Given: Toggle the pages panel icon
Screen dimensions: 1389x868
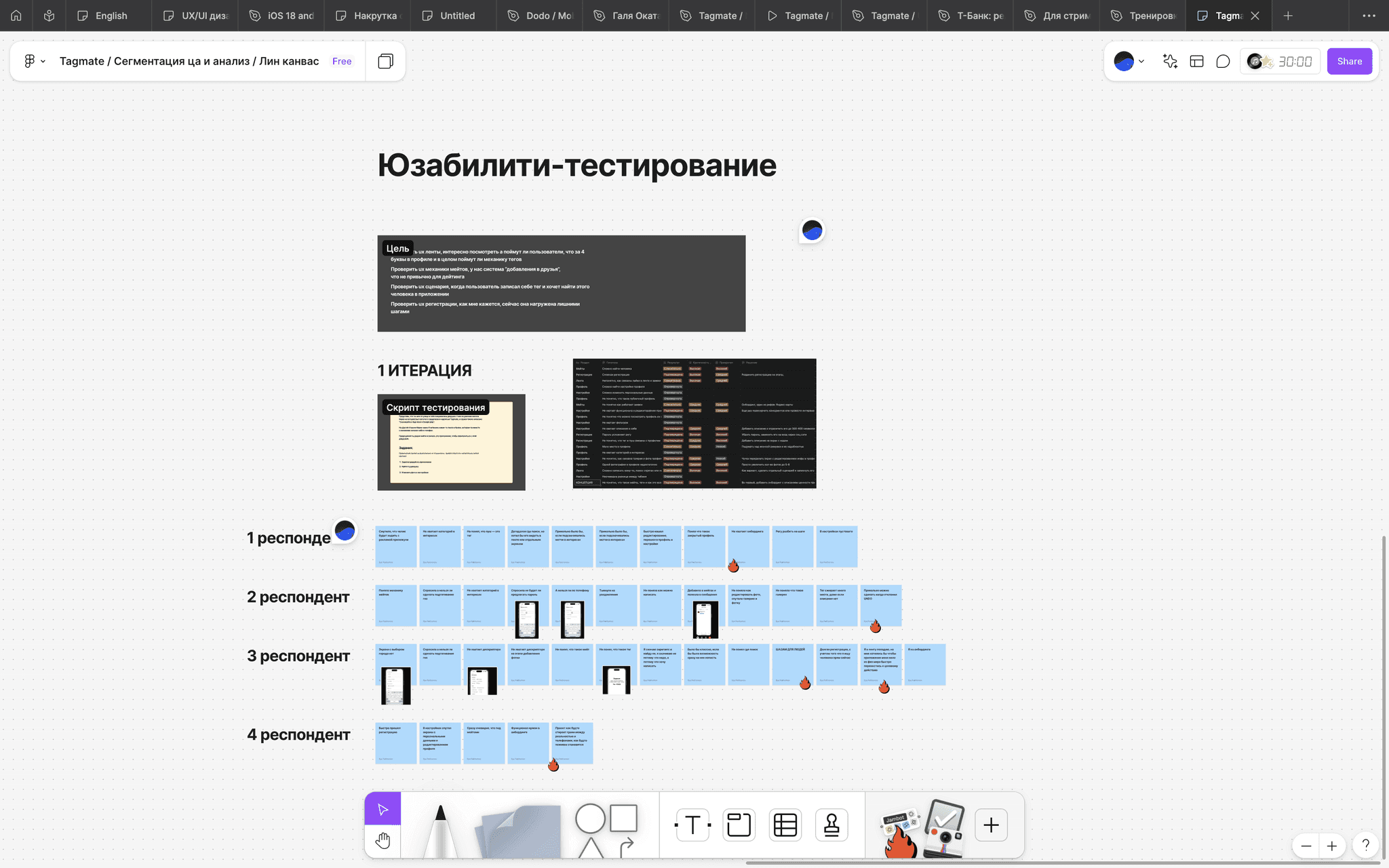Looking at the screenshot, I should tap(385, 61).
